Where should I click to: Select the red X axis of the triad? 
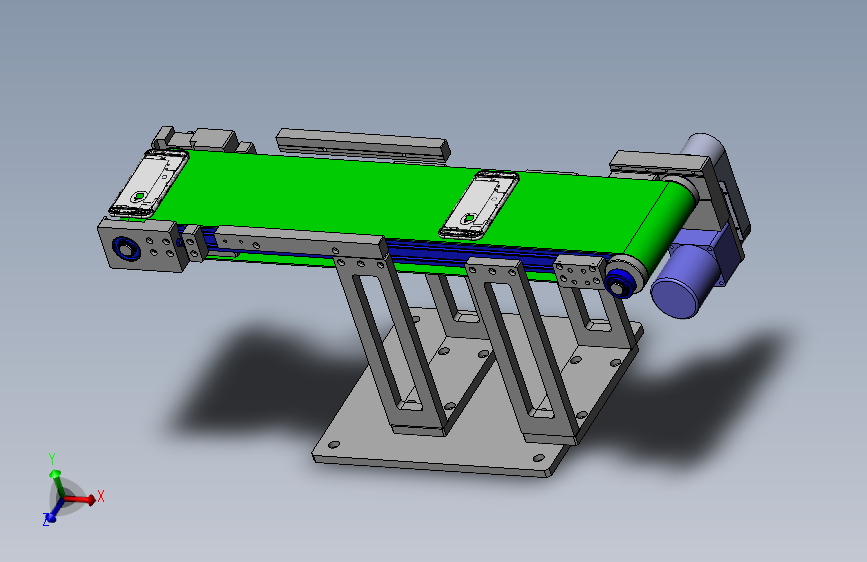pos(81,499)
